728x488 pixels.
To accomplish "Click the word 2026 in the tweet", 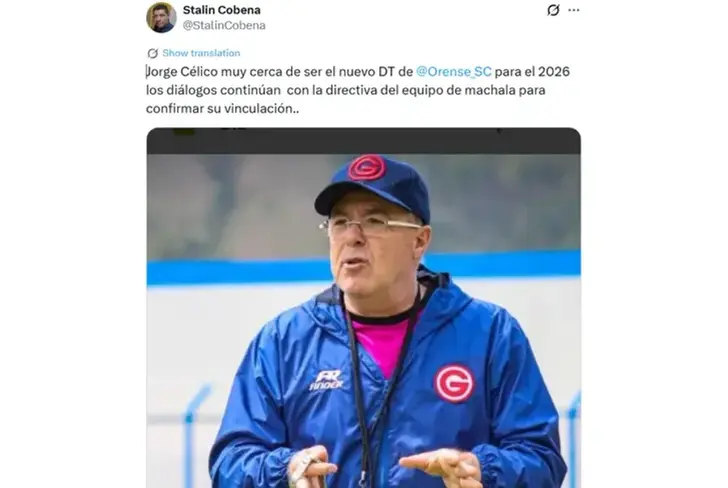I will (554, 72).
